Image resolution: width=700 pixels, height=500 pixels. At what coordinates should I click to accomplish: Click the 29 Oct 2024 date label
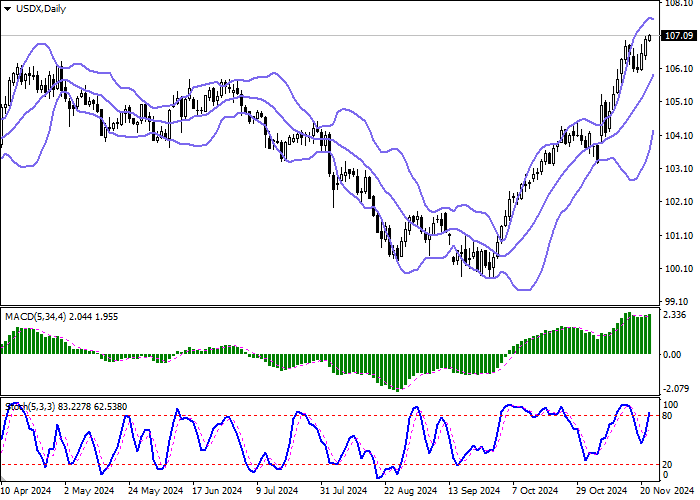602,491
